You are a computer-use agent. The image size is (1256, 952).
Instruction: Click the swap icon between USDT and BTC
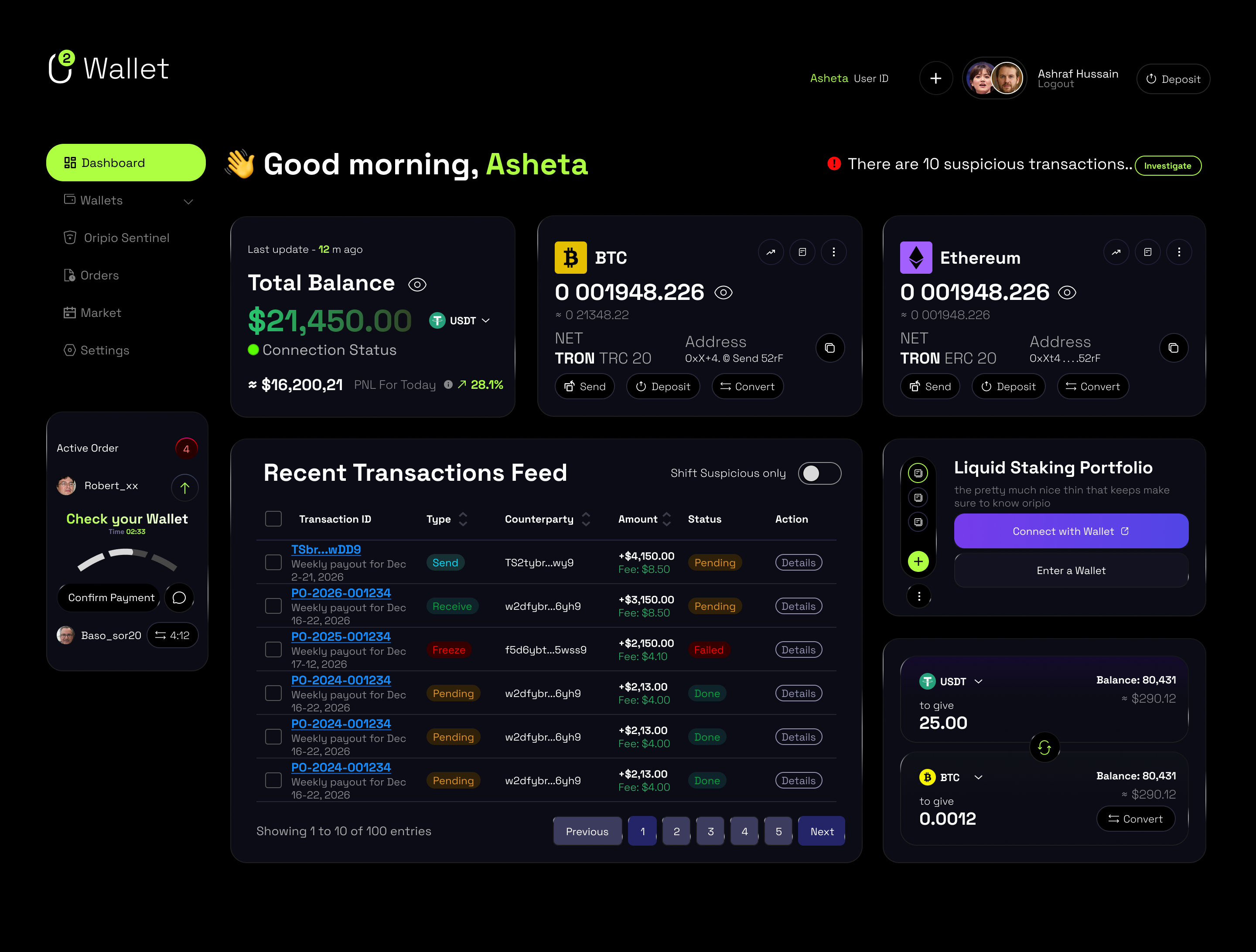tap(1044, 748)
